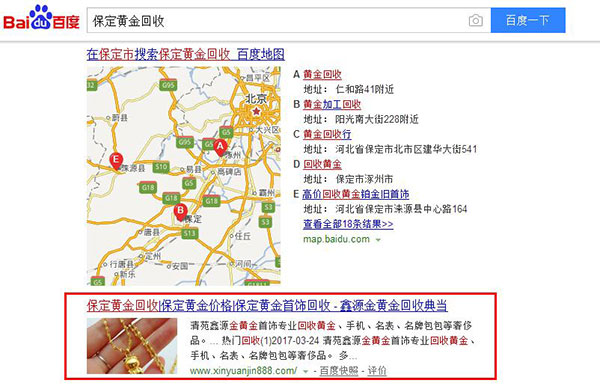Open result B 黄金加工回收 link

(x=332, y=104)
